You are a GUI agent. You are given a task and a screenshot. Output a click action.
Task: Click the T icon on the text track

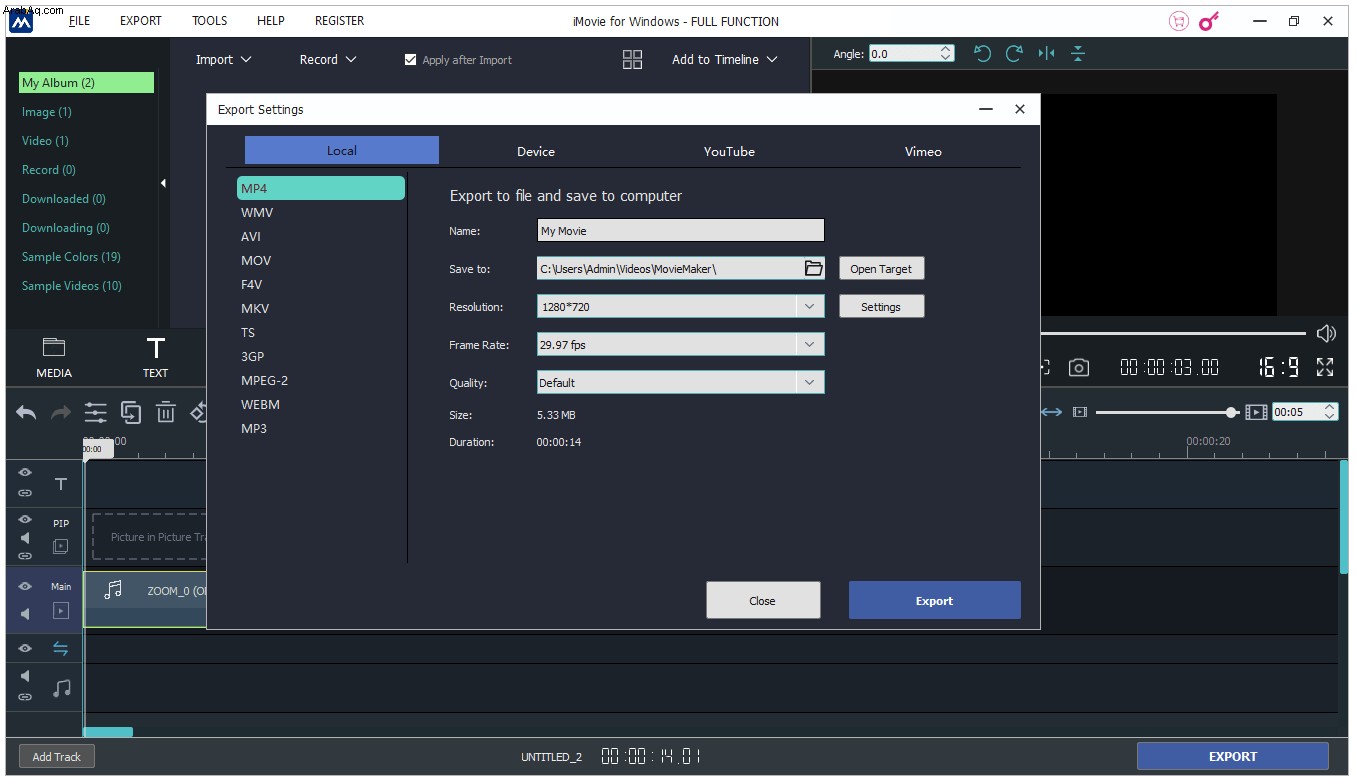[x=61, y=484]
